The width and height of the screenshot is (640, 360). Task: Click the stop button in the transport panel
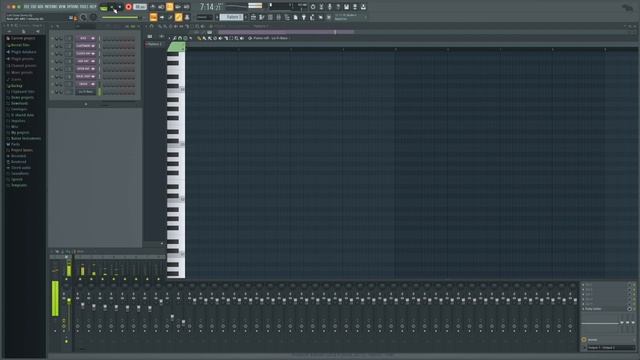(120, 7)
